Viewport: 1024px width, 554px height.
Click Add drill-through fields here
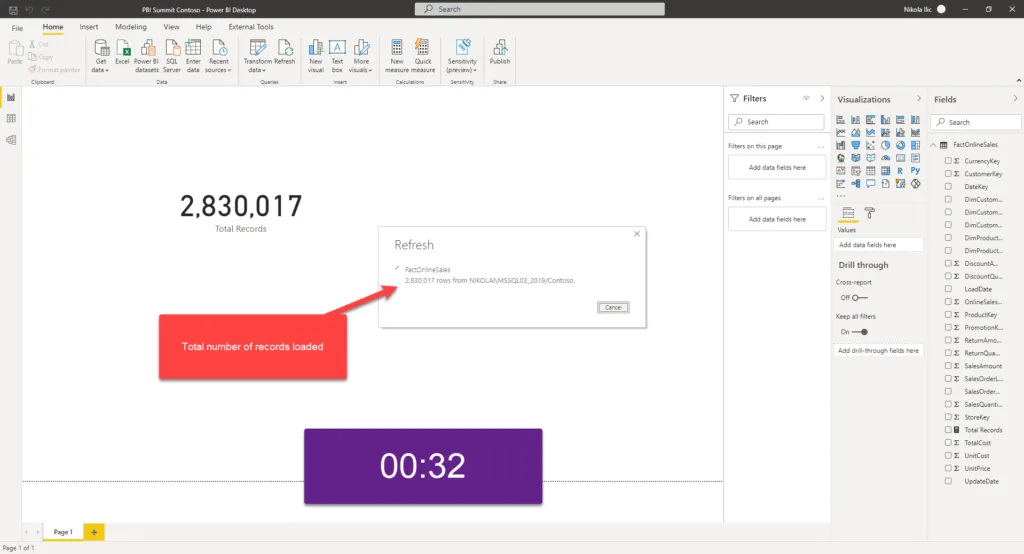coord(878,351)
